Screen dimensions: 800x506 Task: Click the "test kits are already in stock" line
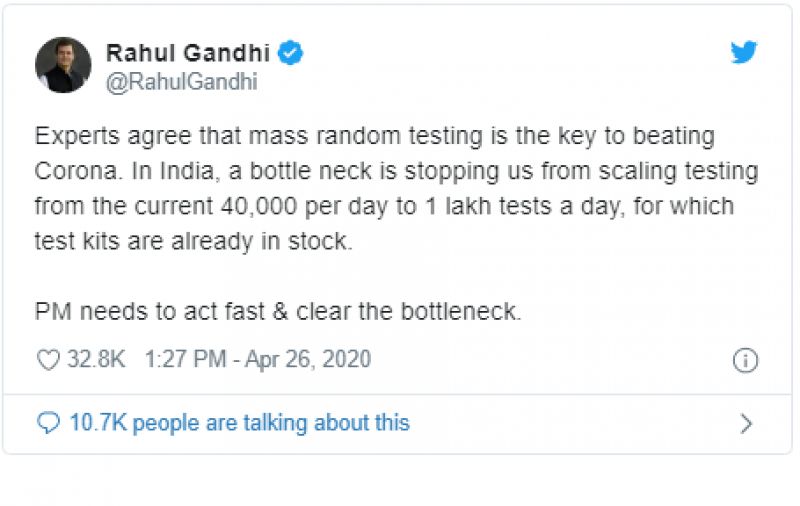coord(194,241)
